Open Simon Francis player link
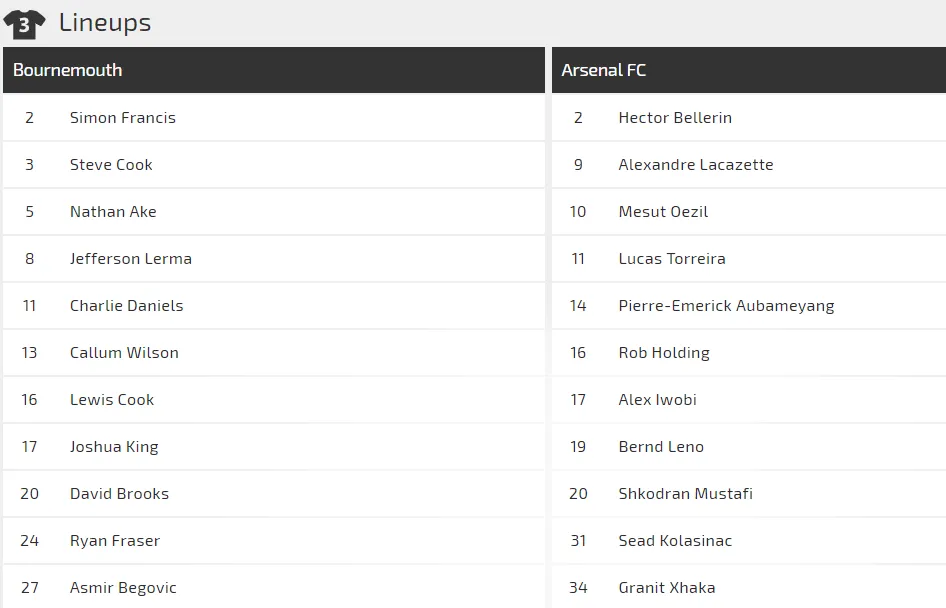The height and width of the screenshot is (608, 946). tap(122, 117)
